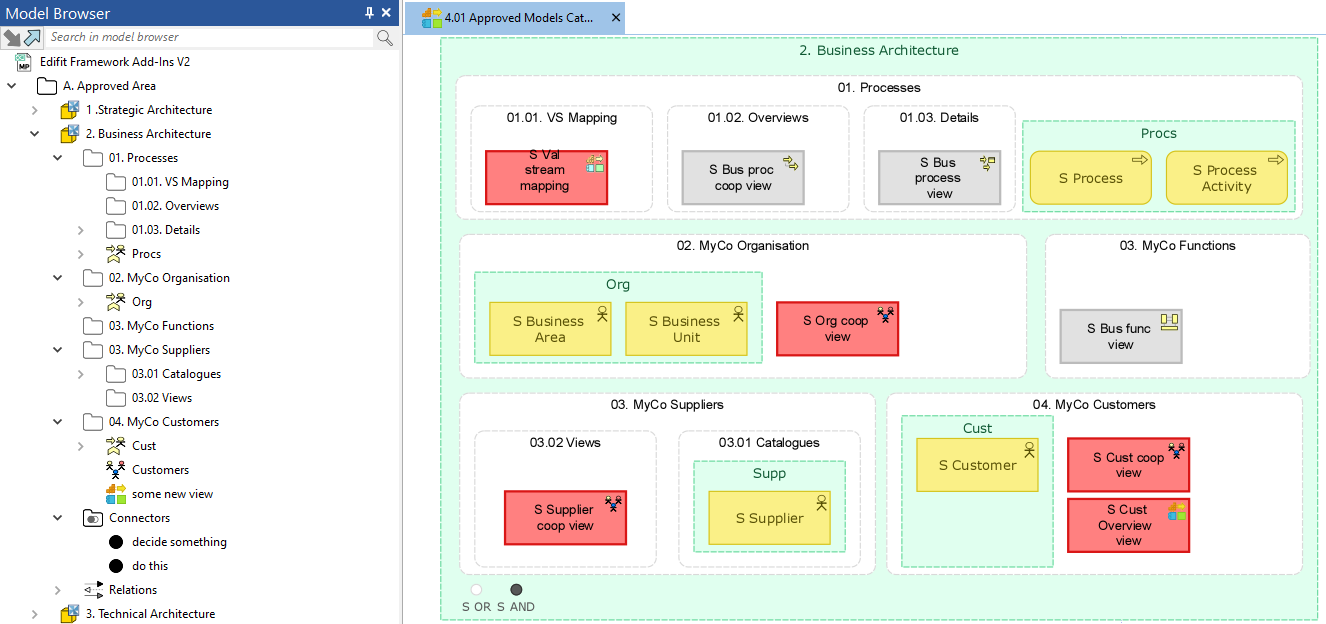Click the magnifier search icon

point(384,37)
